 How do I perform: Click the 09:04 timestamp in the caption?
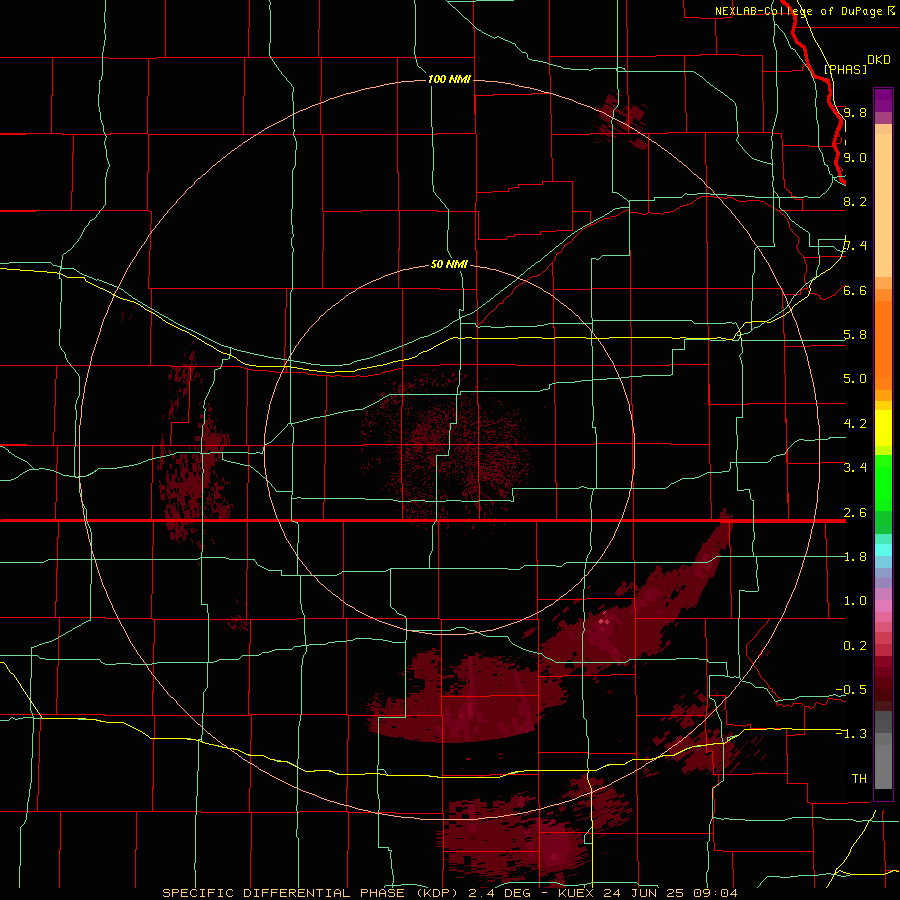[x=715, y=893]
